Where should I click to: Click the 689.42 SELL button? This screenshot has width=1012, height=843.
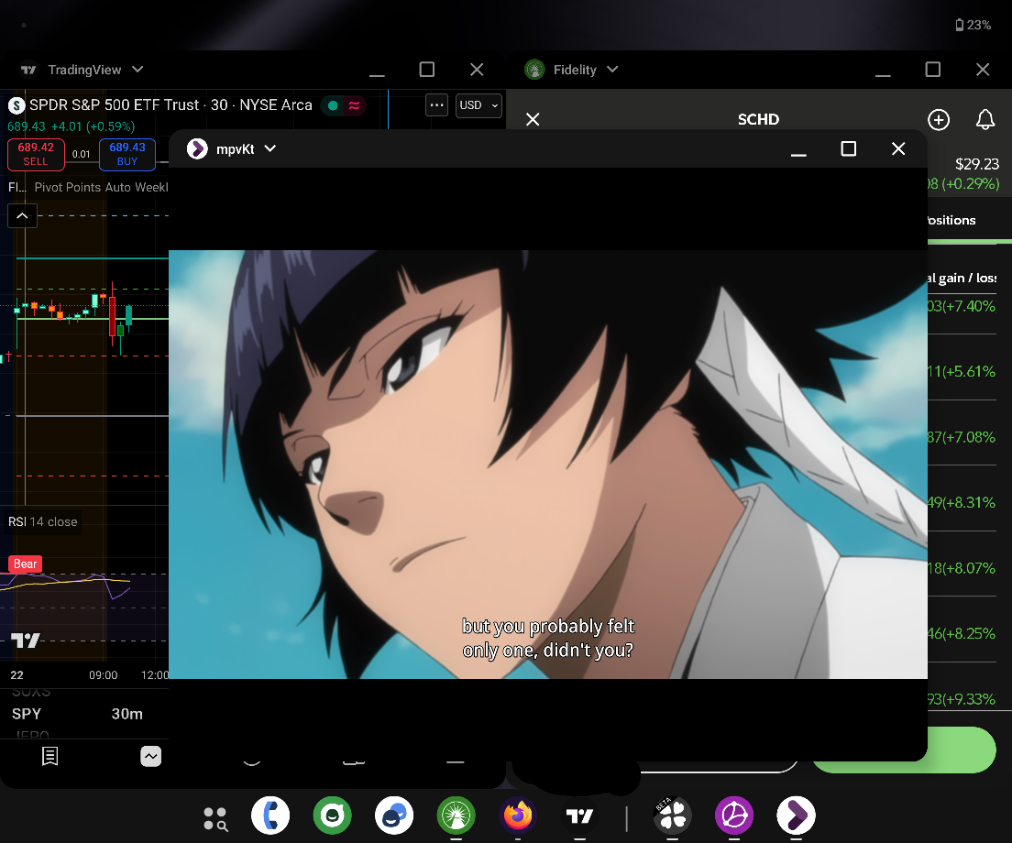(35, 154)
